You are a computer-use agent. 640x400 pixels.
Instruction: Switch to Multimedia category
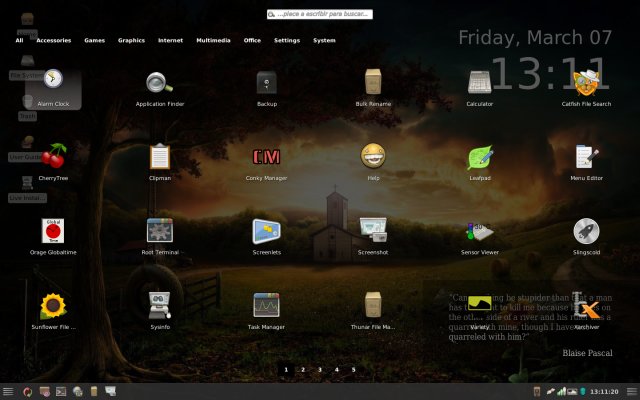213,40
